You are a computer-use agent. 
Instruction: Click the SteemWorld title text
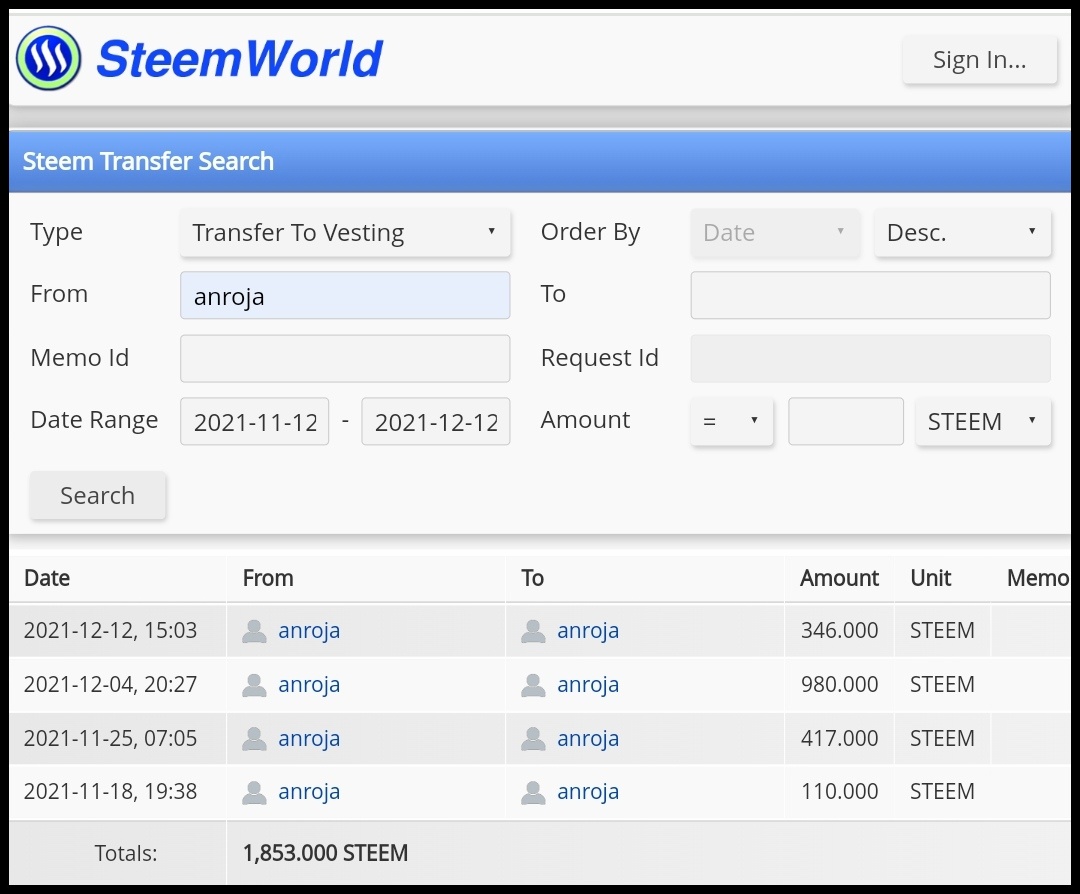point(239,59)
